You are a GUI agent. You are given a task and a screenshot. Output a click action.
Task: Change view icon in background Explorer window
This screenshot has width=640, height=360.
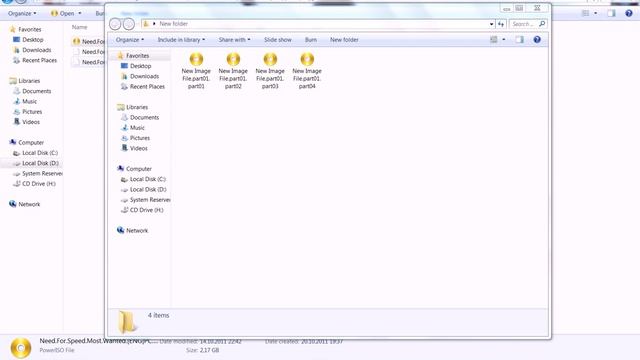point(585,13)
